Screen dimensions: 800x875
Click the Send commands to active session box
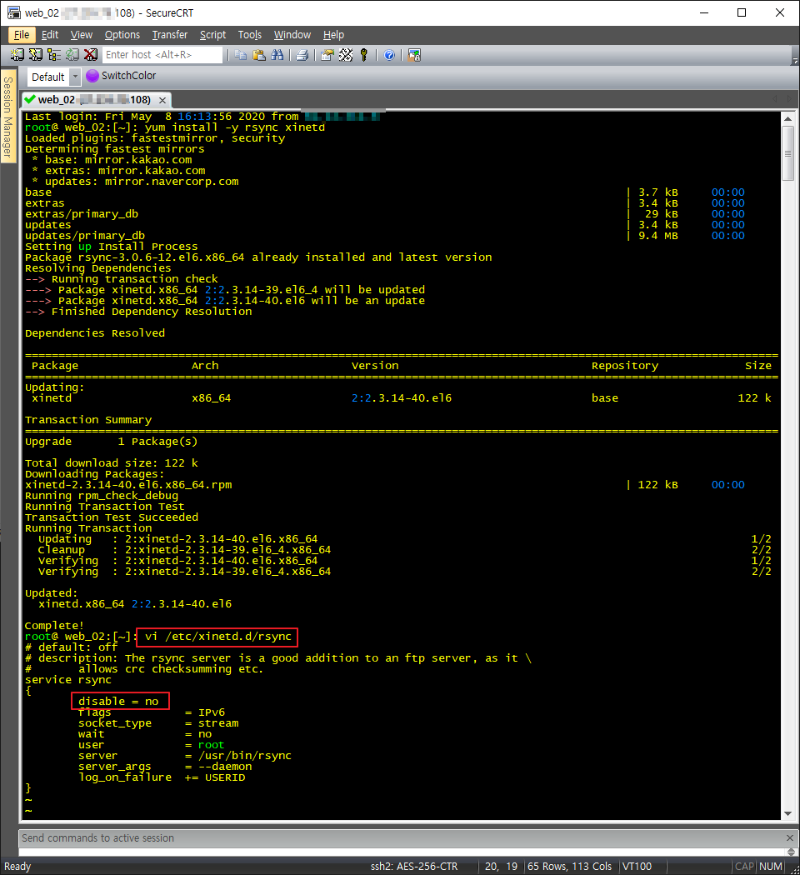tap(399, 838)
